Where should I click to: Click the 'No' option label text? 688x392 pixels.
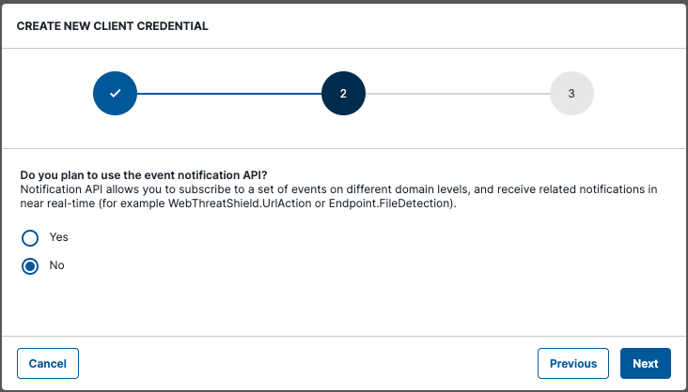point(57,265)
